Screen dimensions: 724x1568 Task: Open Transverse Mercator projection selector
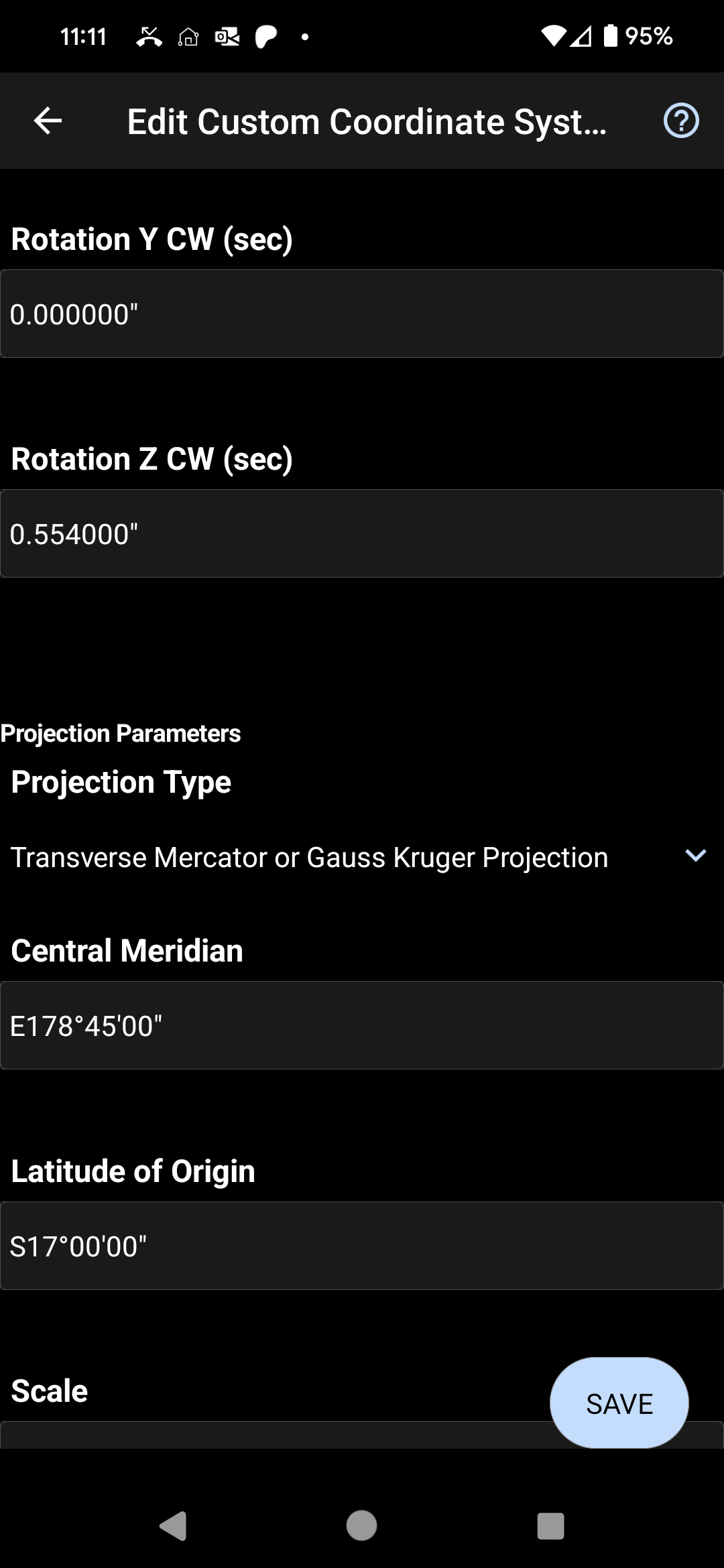(310, 858)
